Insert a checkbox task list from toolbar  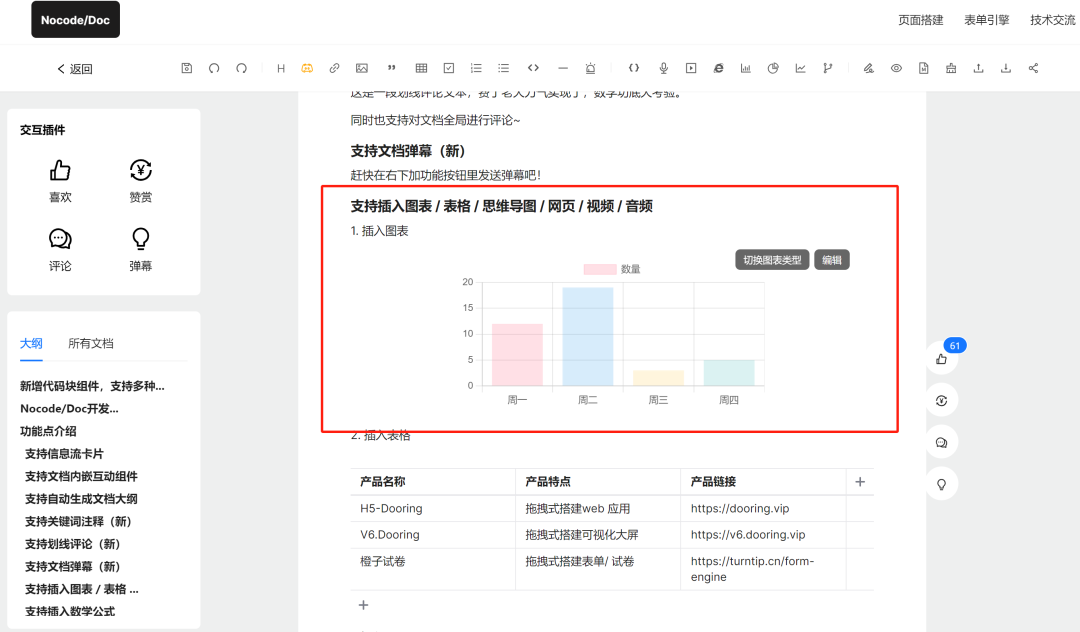click(449, 68)
